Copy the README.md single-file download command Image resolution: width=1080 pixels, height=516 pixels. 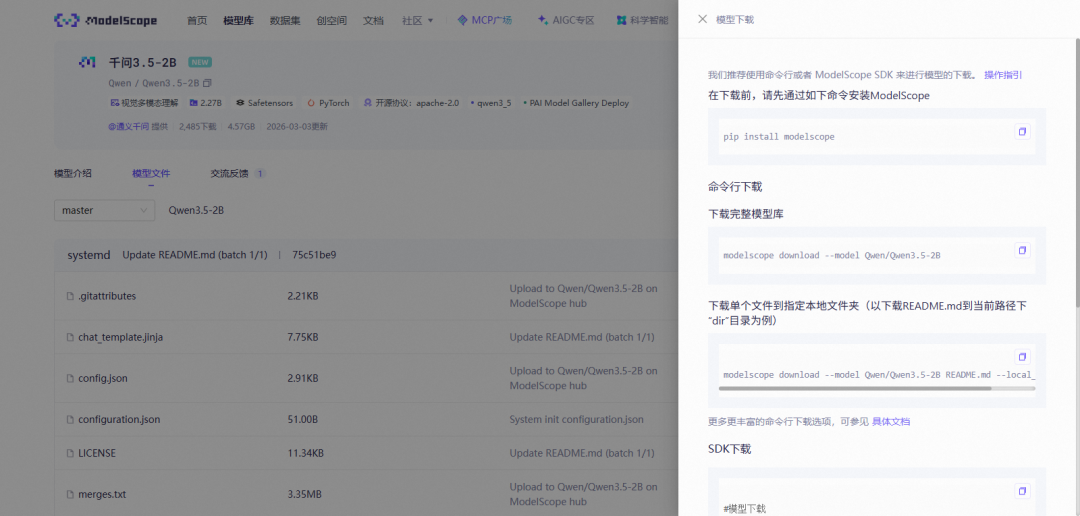click(x=1022, y=357)
